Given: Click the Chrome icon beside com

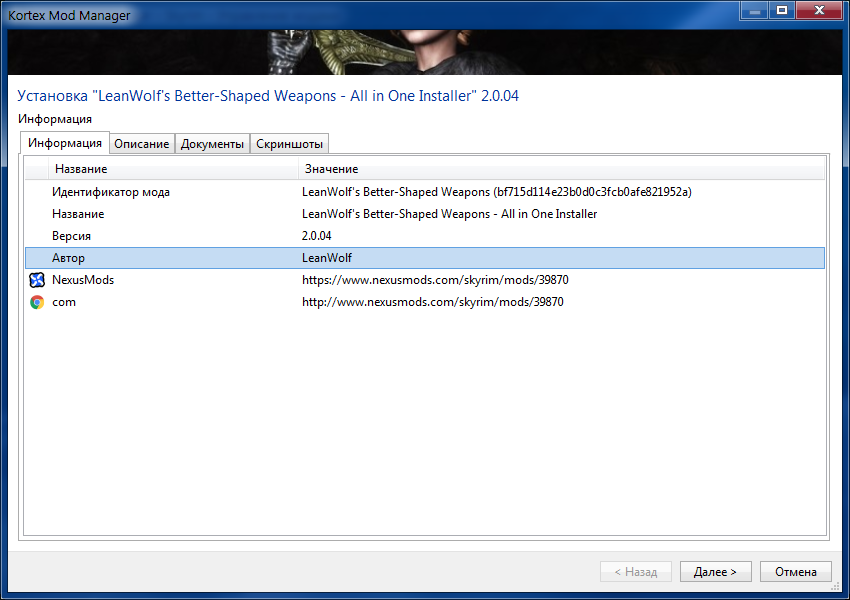Looking at the screenshot, I should (x=37, y=302).
